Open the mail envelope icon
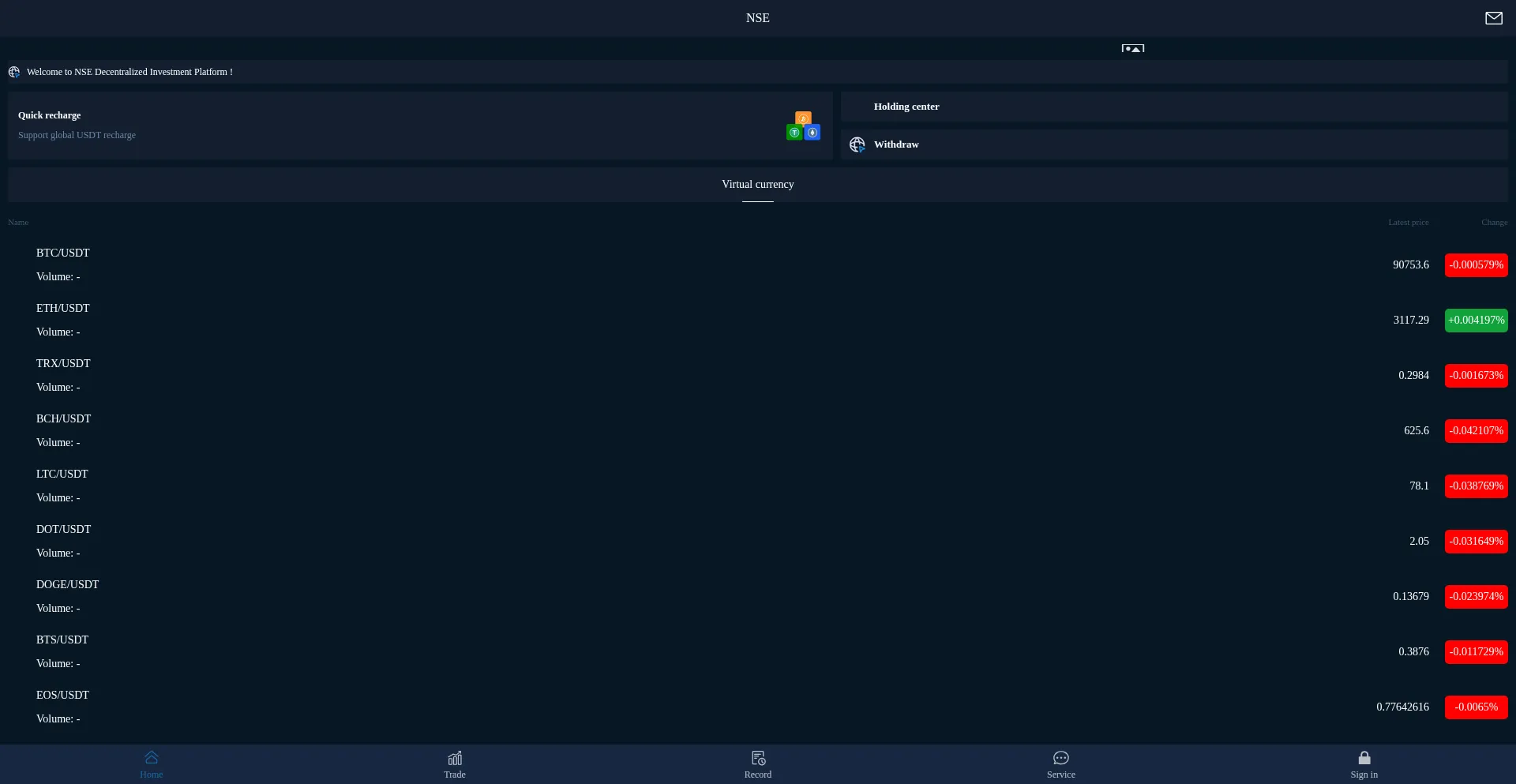The image size is (1516, 784). 1493,18
